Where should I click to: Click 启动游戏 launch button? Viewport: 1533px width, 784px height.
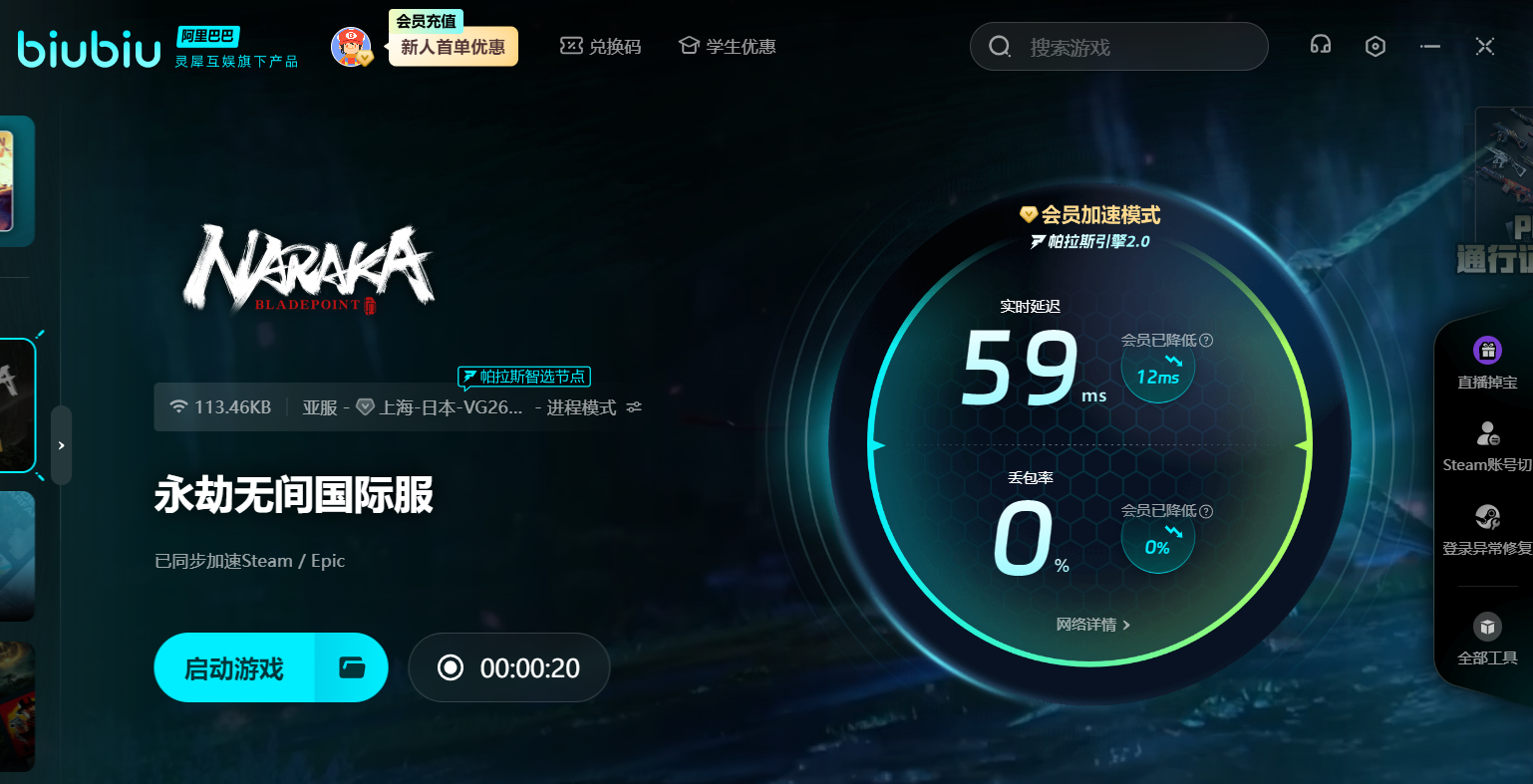234,667
